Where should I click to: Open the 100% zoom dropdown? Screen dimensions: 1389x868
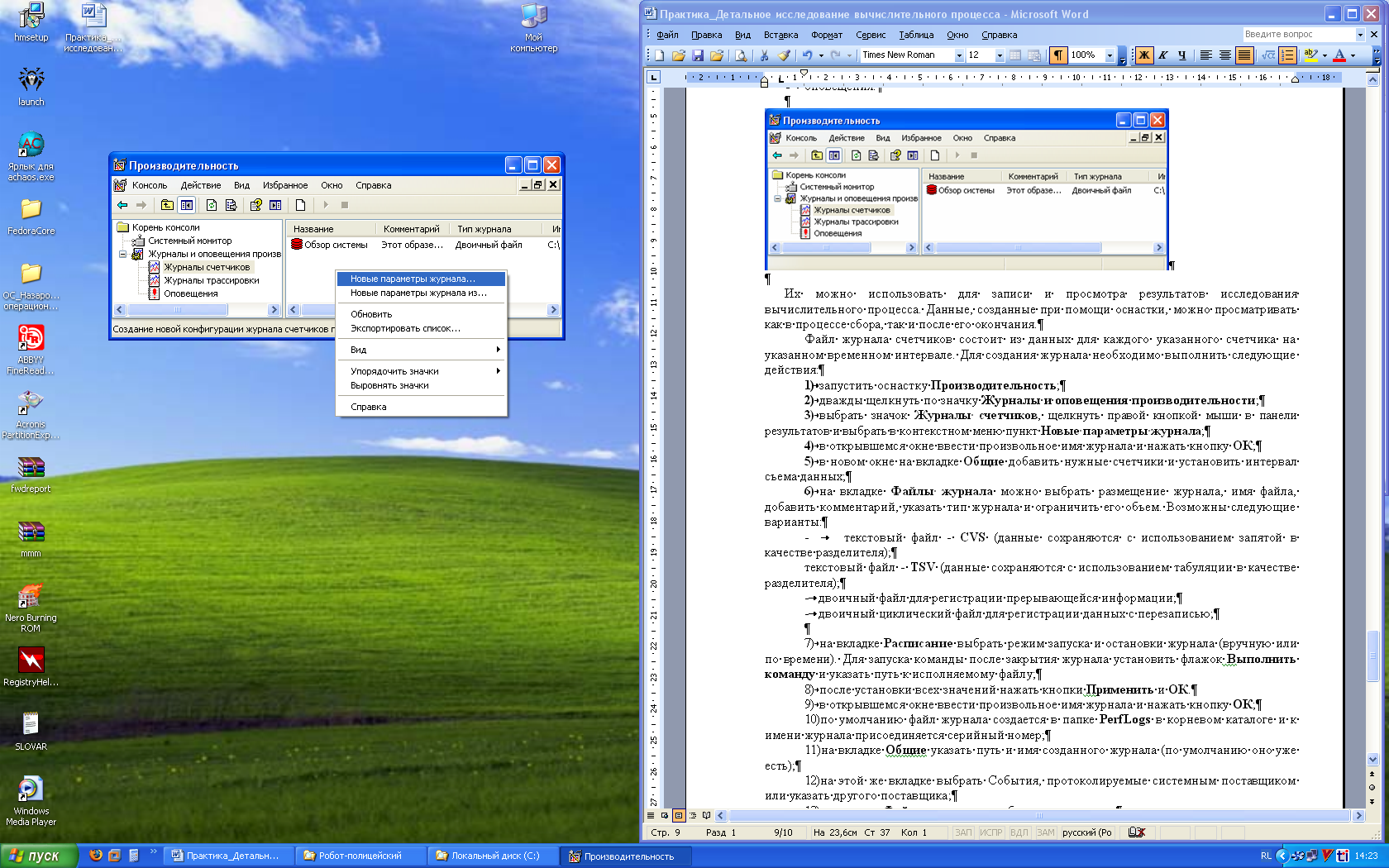(x=1110, y=55)
